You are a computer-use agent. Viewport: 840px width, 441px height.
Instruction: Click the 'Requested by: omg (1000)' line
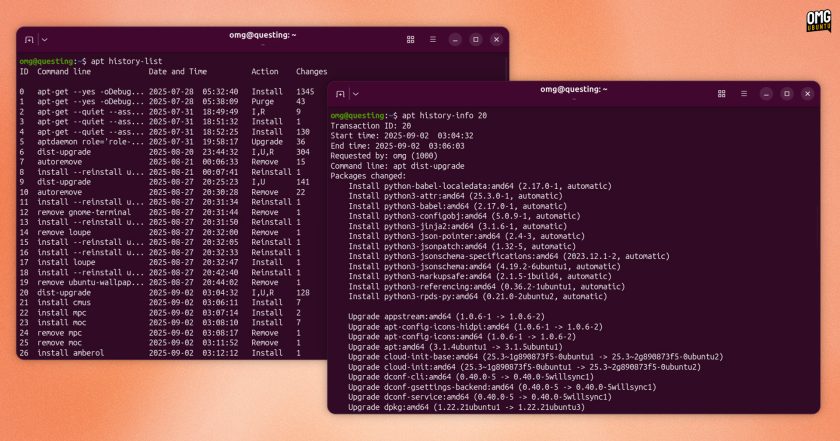[384, 156]
